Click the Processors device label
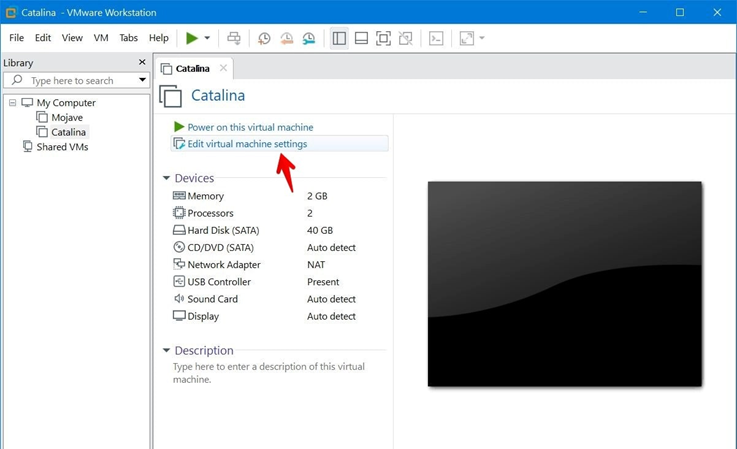Image resolution: width=737 pixels, height=449 pixels. tap(210, 213)
